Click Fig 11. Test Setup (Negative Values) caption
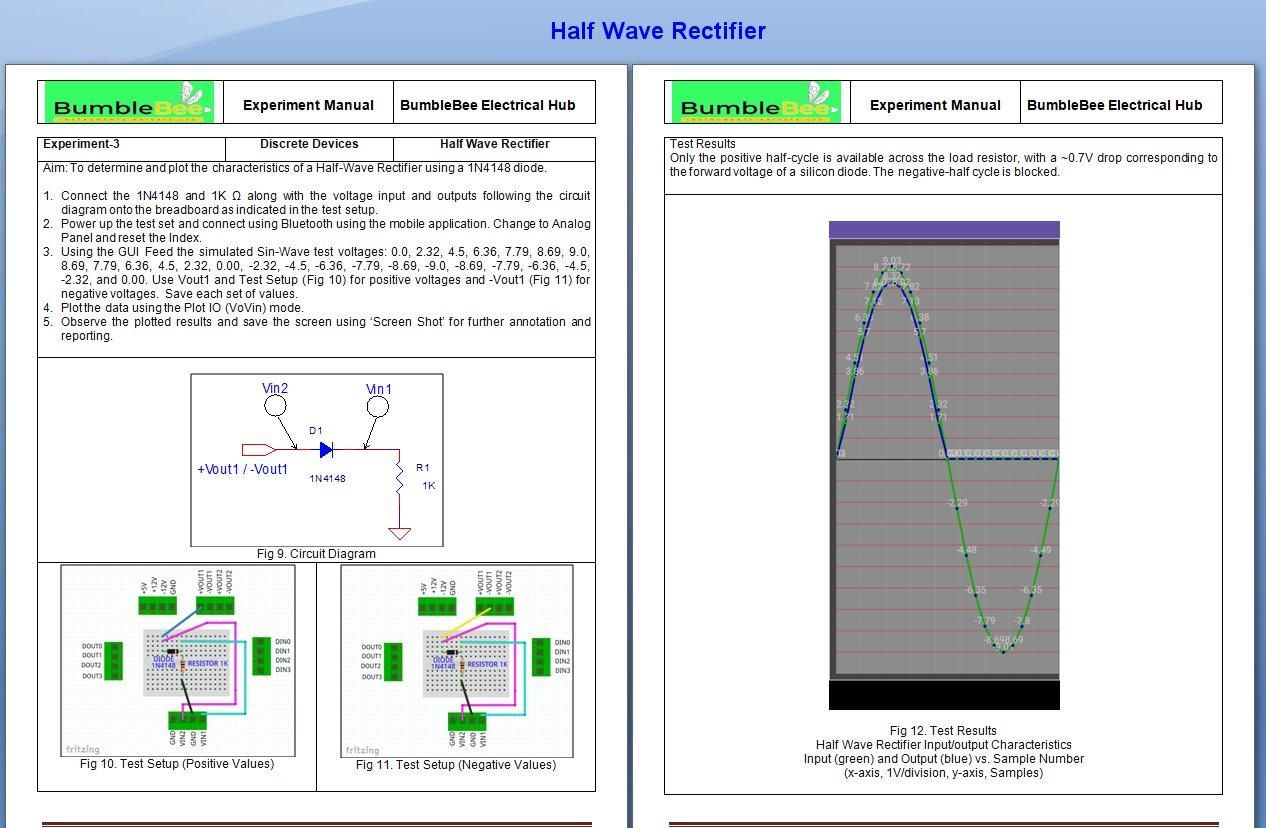The height and width of the screenshot is (828, 1266). (x=456, y=765)
